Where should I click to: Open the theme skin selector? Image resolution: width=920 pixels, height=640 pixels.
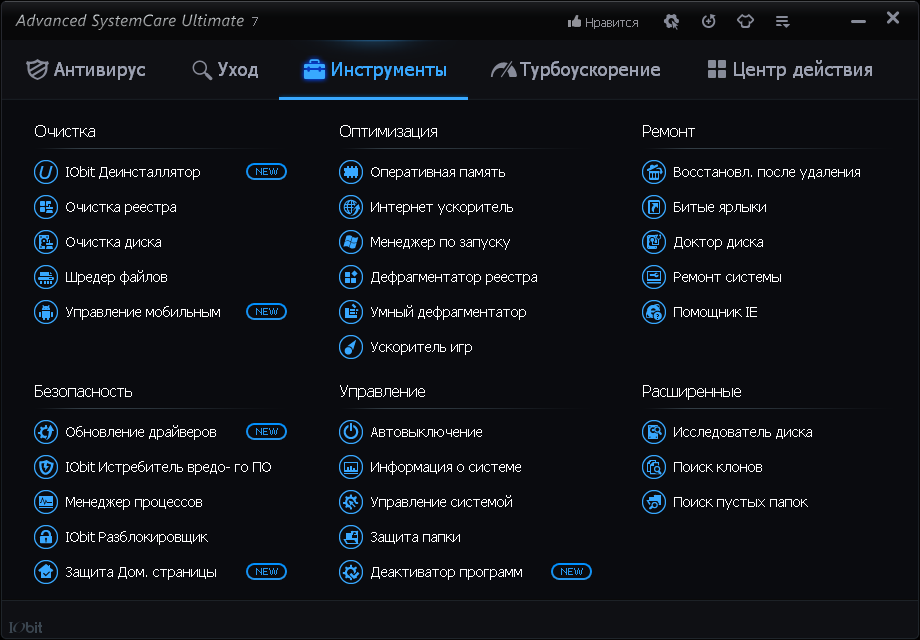745,20
